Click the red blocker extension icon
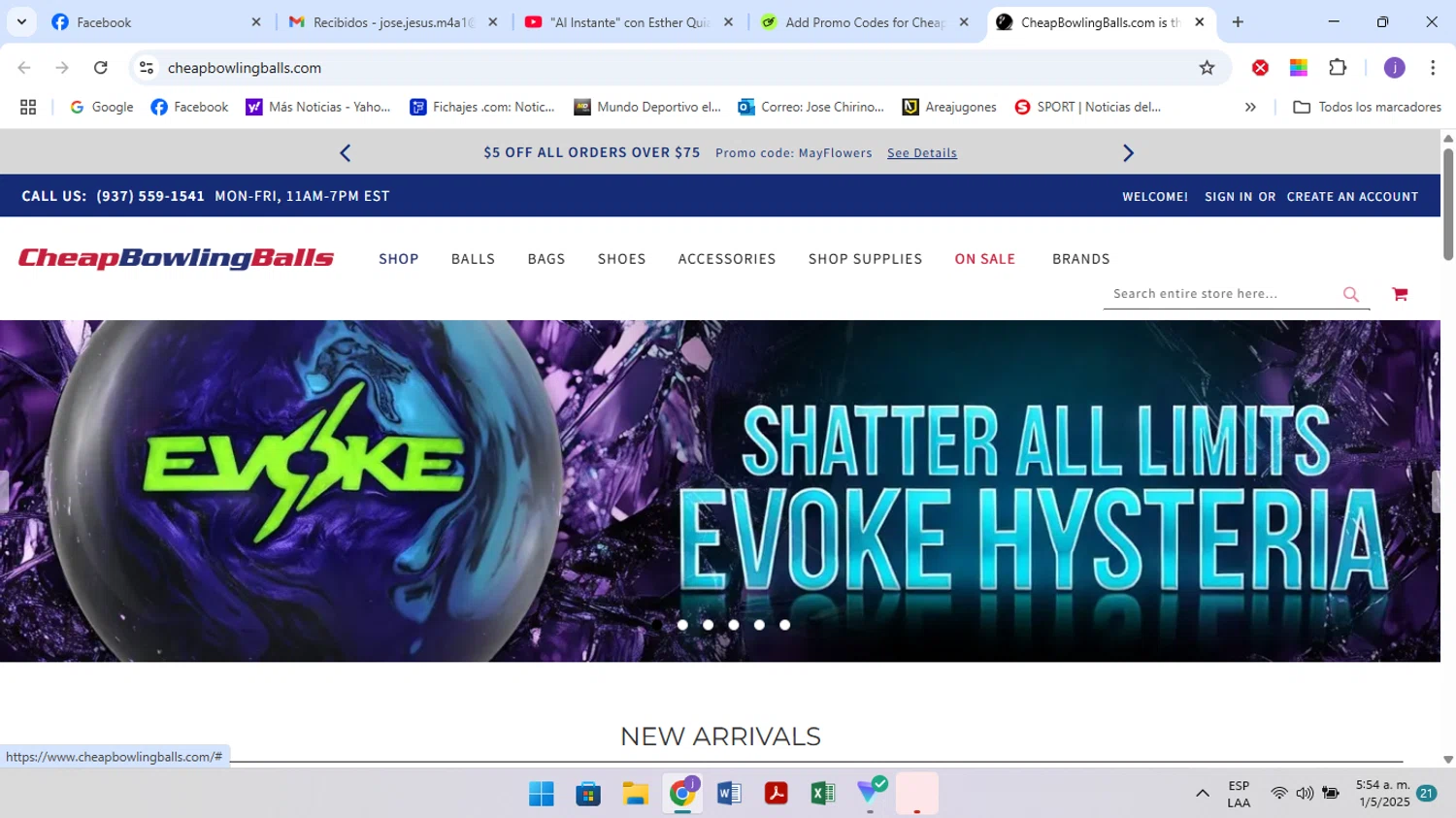 tap(1260, 68)
